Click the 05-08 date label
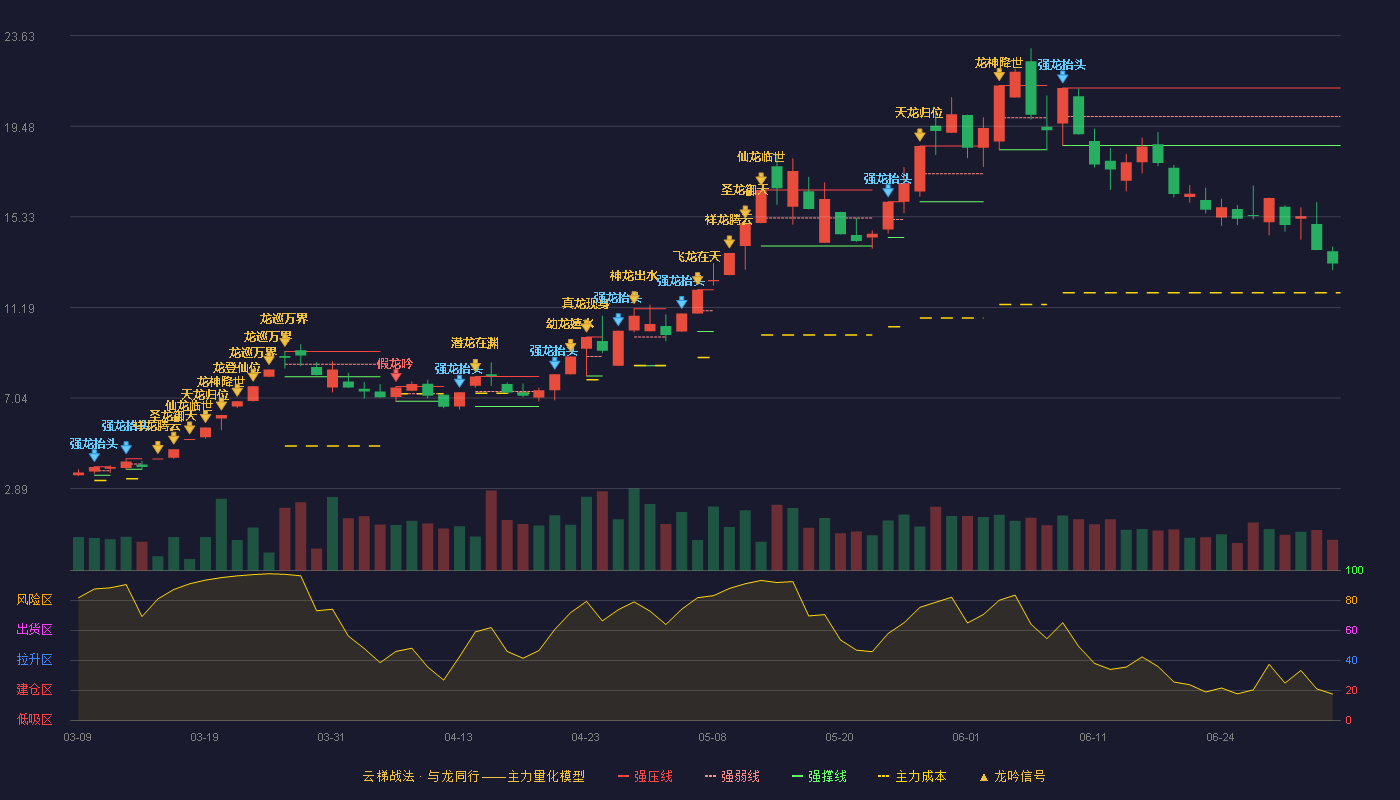Image resolution: width=1400 pixels, height=800 pixels. click(x=712, y=737)
